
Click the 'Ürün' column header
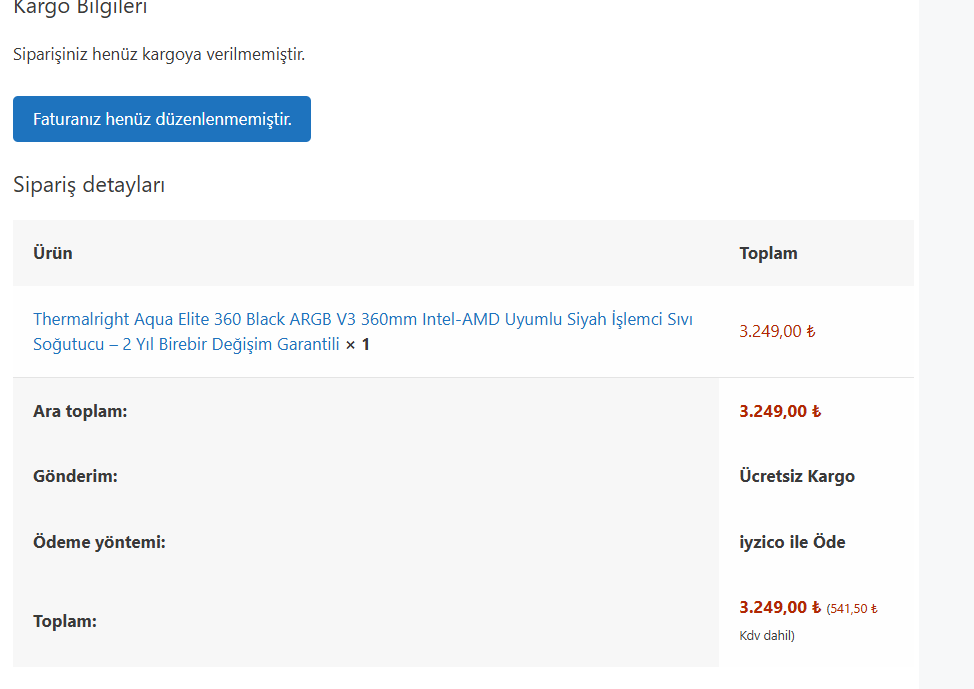(x=53, y=253)
